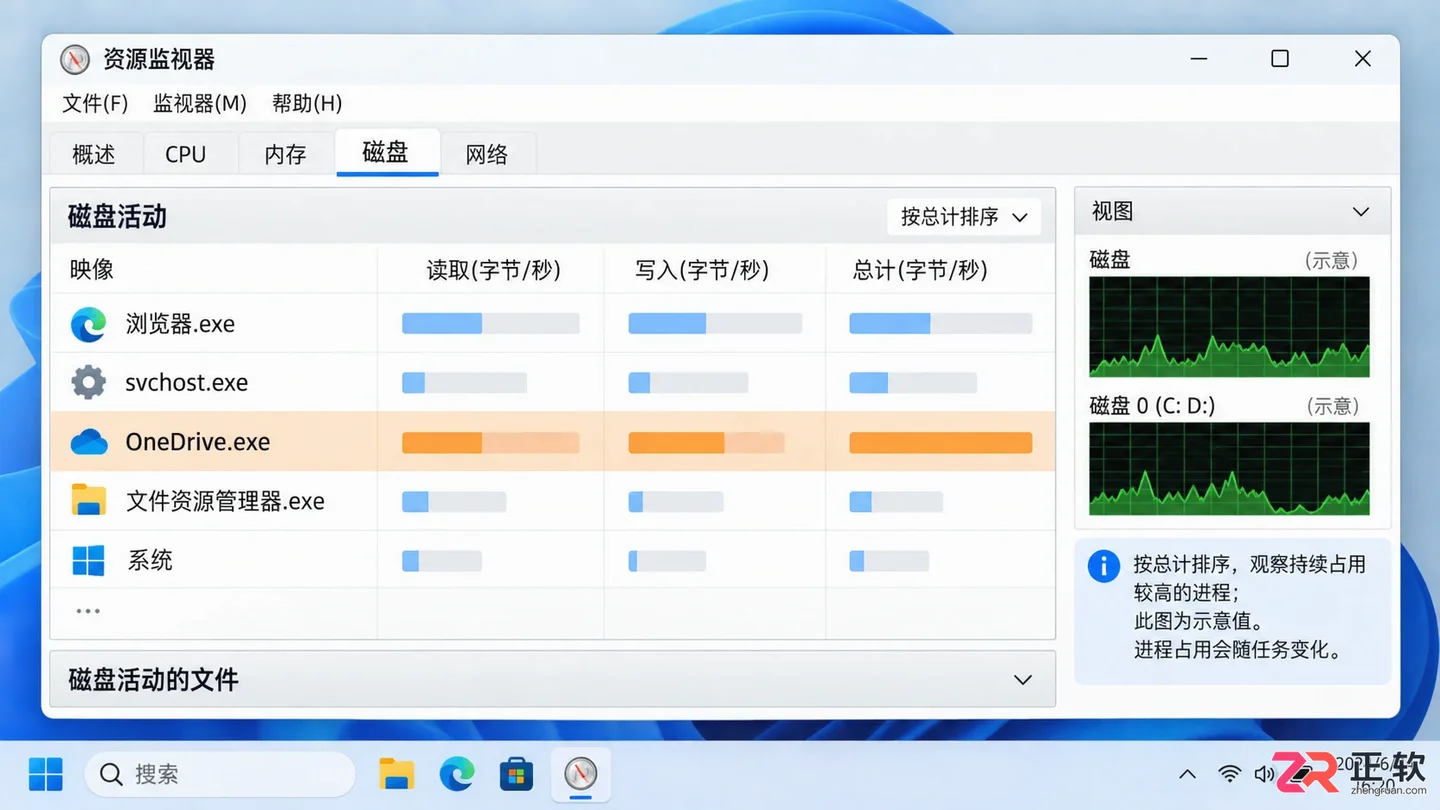The height and width of the screenshot is (810, 1440).
Task: Select the OneDrive.exe process name
Action: (x=198, y=442)
